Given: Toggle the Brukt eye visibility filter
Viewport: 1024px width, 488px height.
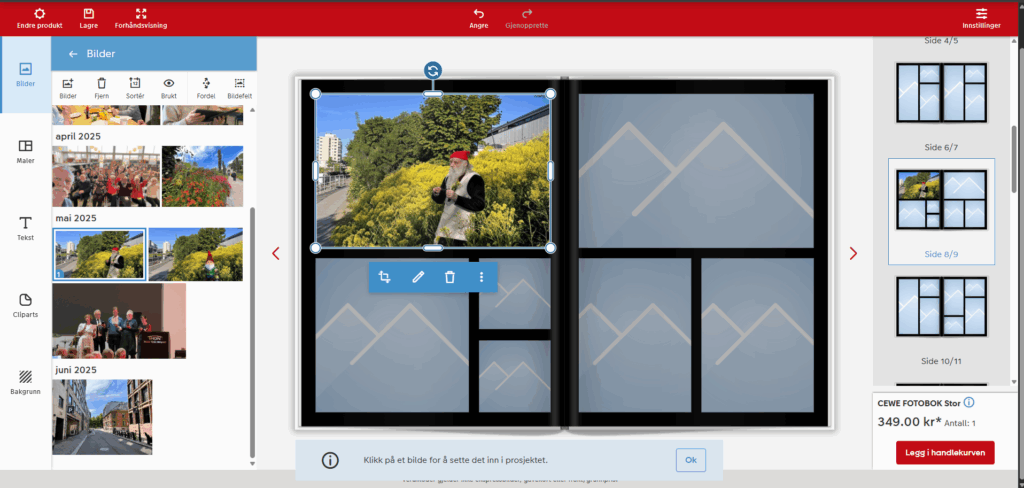Looking at the screenshot, I should [x=169, y=88].
